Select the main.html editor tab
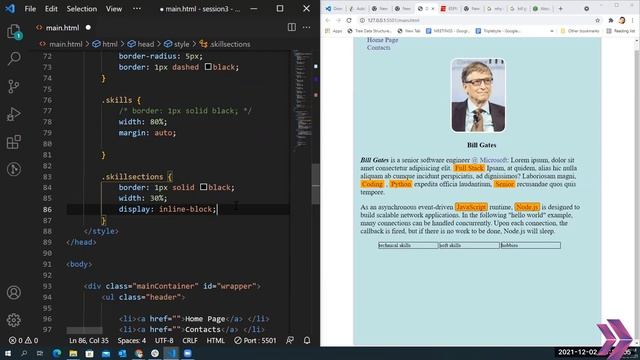 63,27
